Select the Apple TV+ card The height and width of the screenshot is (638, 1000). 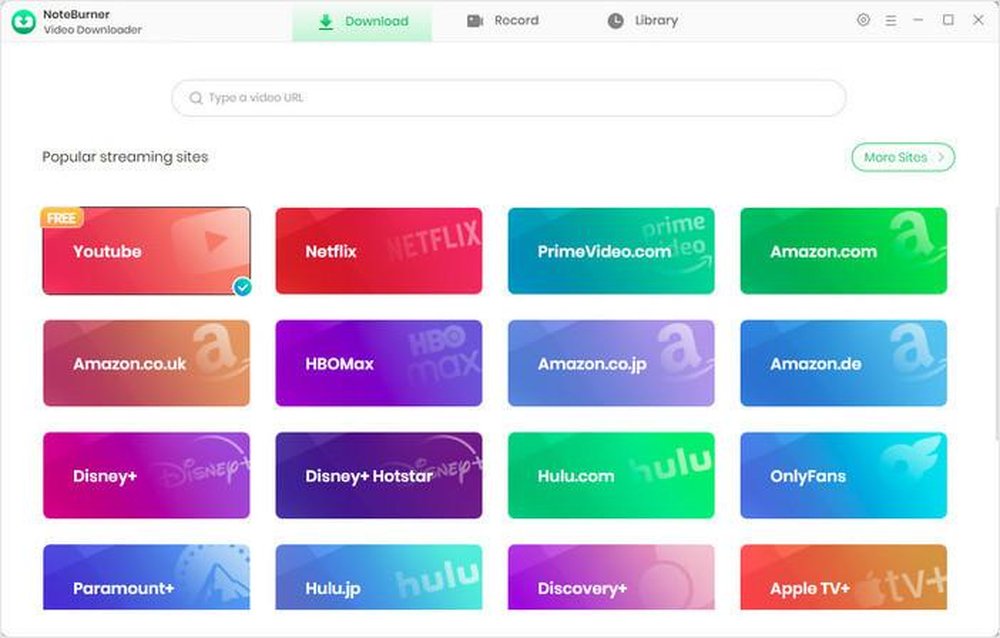coord(844,577)
